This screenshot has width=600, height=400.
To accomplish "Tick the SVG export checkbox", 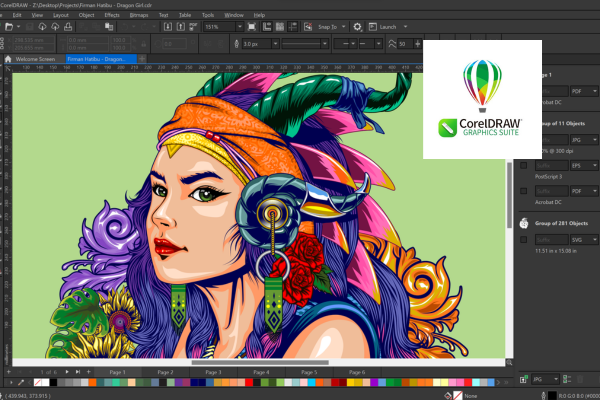I will [523, 240].
